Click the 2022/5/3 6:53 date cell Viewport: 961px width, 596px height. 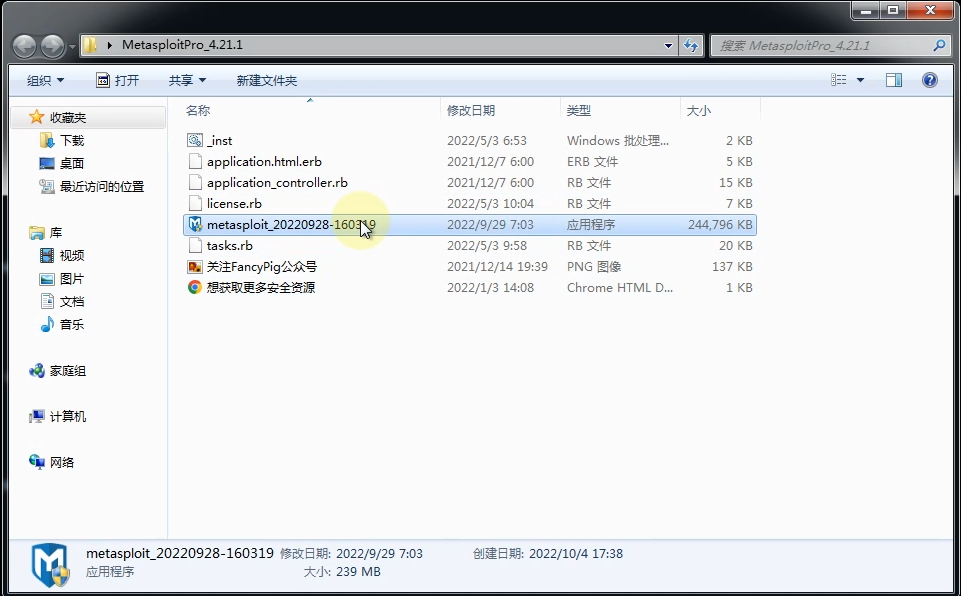pyautogui.click(x=487, y=140)
